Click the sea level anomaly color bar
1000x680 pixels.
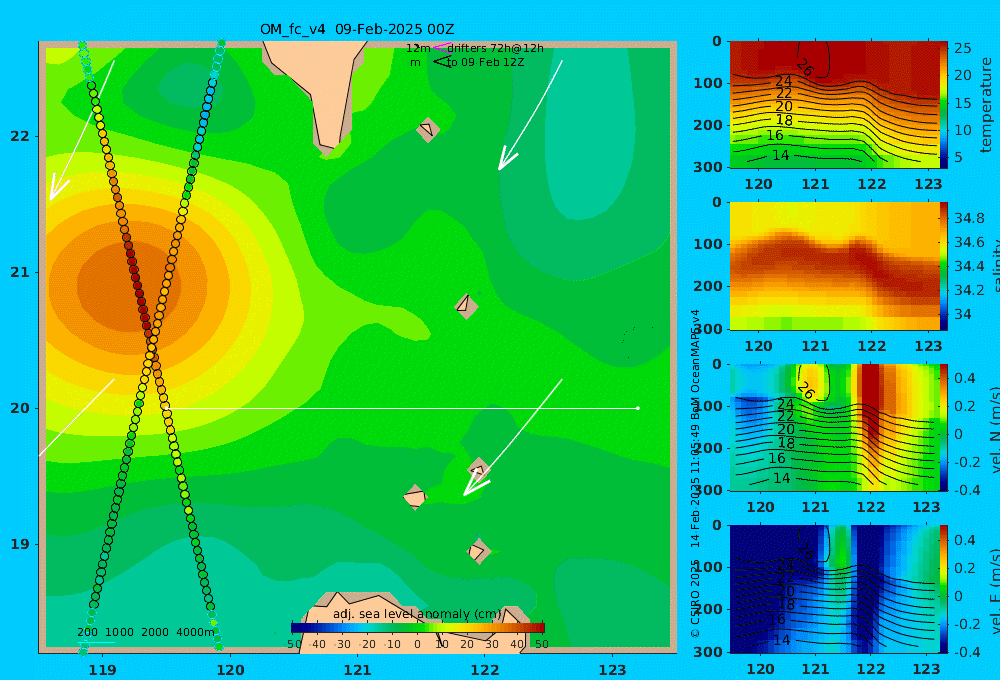(418, 627)
